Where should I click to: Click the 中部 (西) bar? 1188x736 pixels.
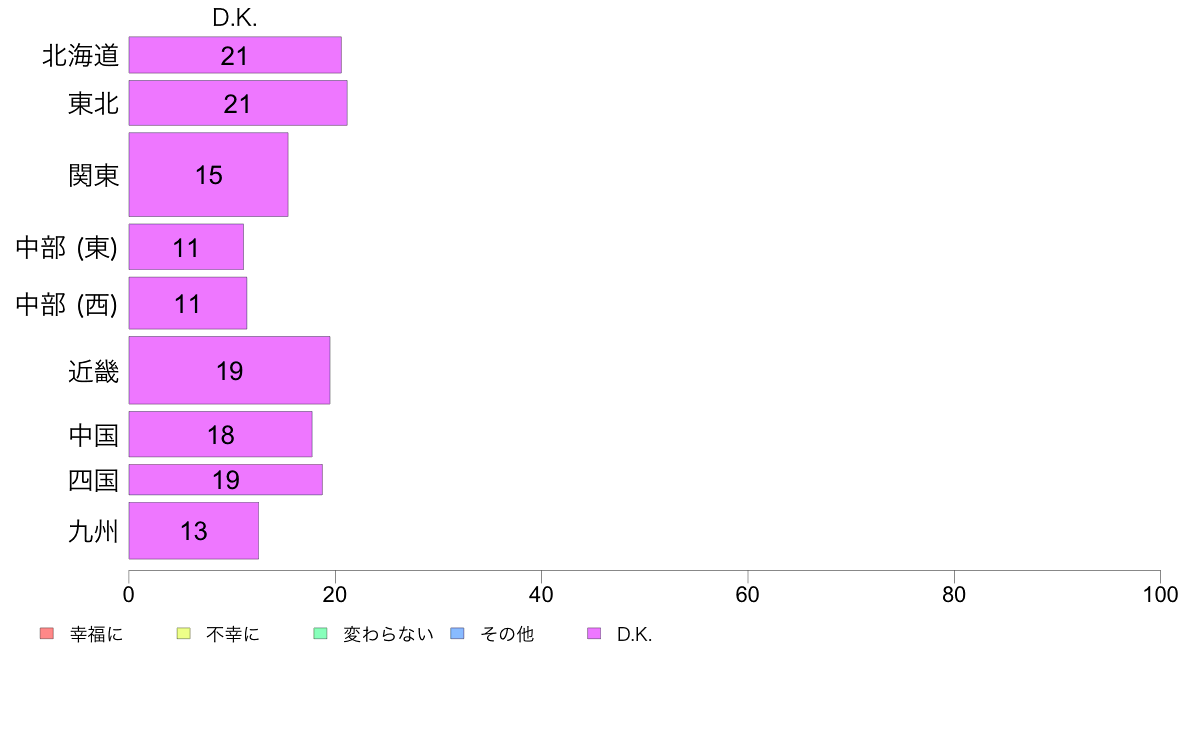click(x=187, y=303)
